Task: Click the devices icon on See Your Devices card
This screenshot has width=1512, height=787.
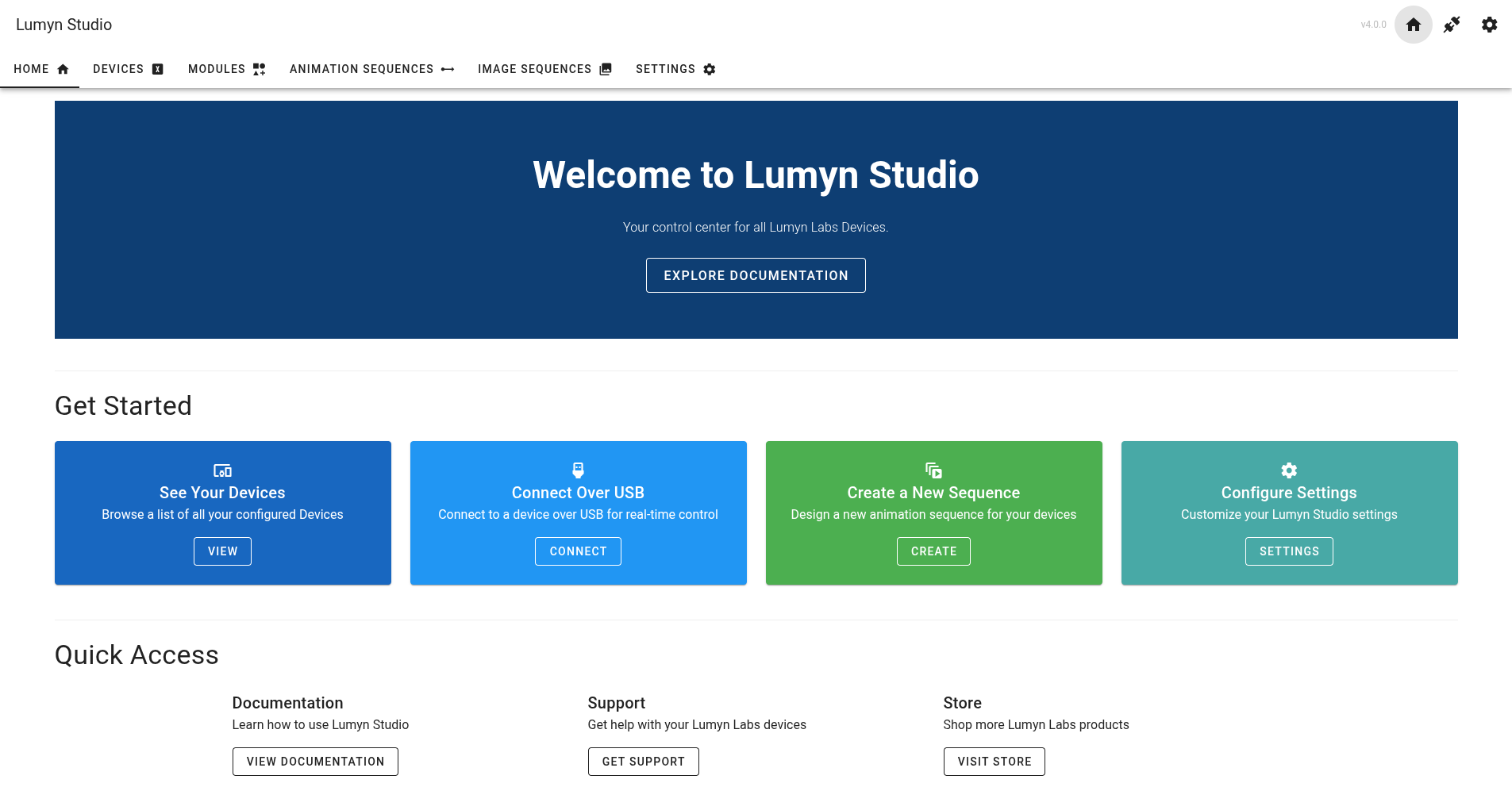Action: point(222,470)
